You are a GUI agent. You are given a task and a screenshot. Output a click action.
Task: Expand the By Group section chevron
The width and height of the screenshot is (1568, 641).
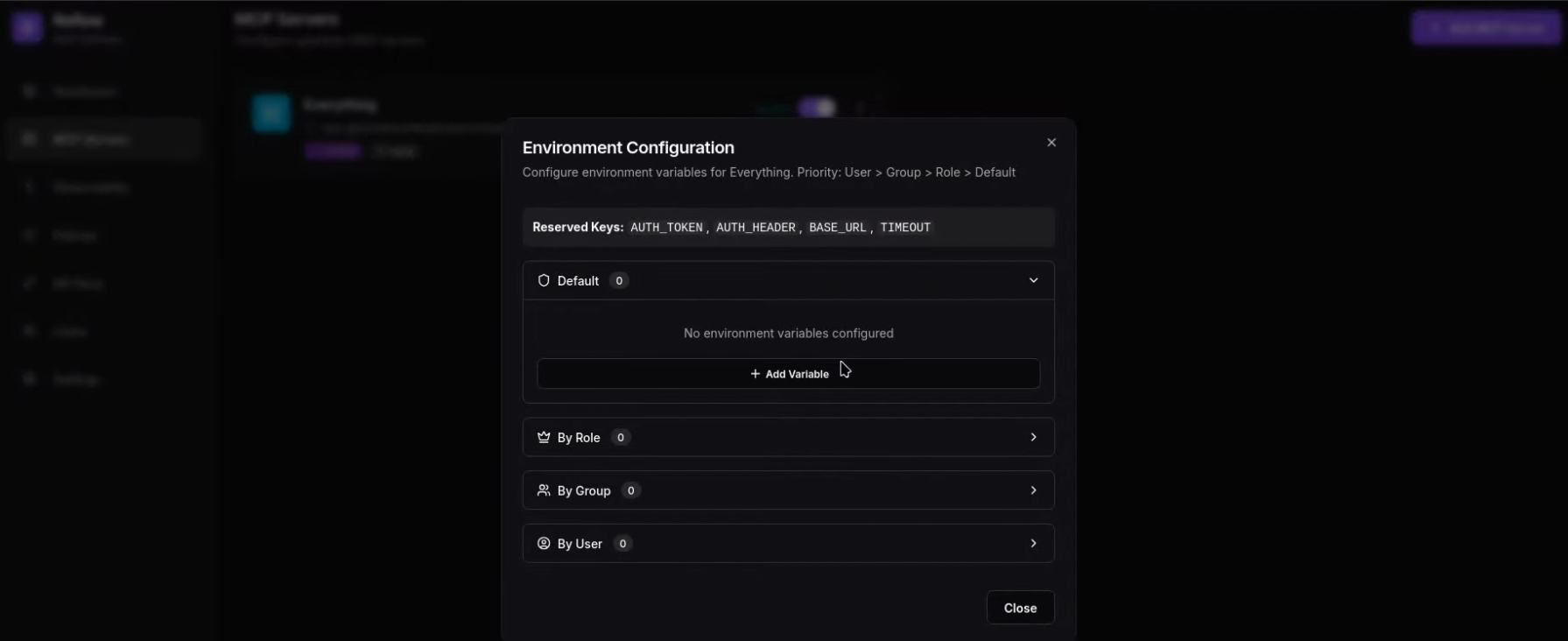pyautogui.click(x=1033, y=490)
